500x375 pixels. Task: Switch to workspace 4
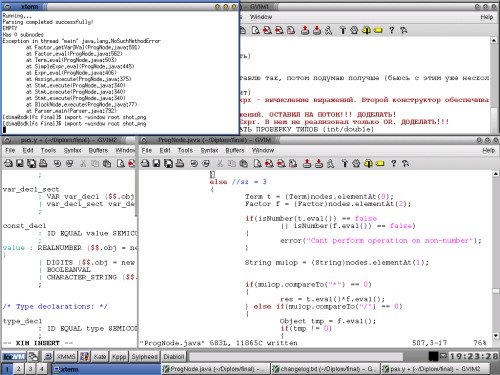[42, 369]
